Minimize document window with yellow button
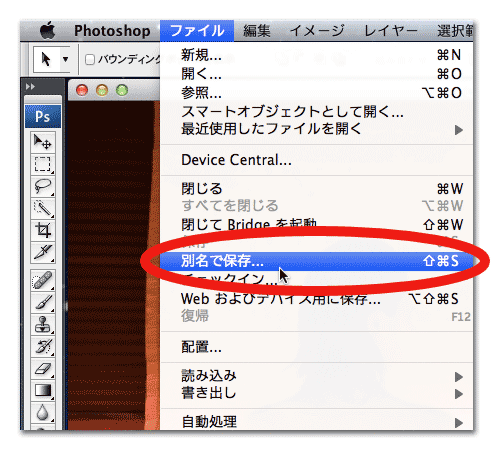The image size is (493, 450). (102, 90)
